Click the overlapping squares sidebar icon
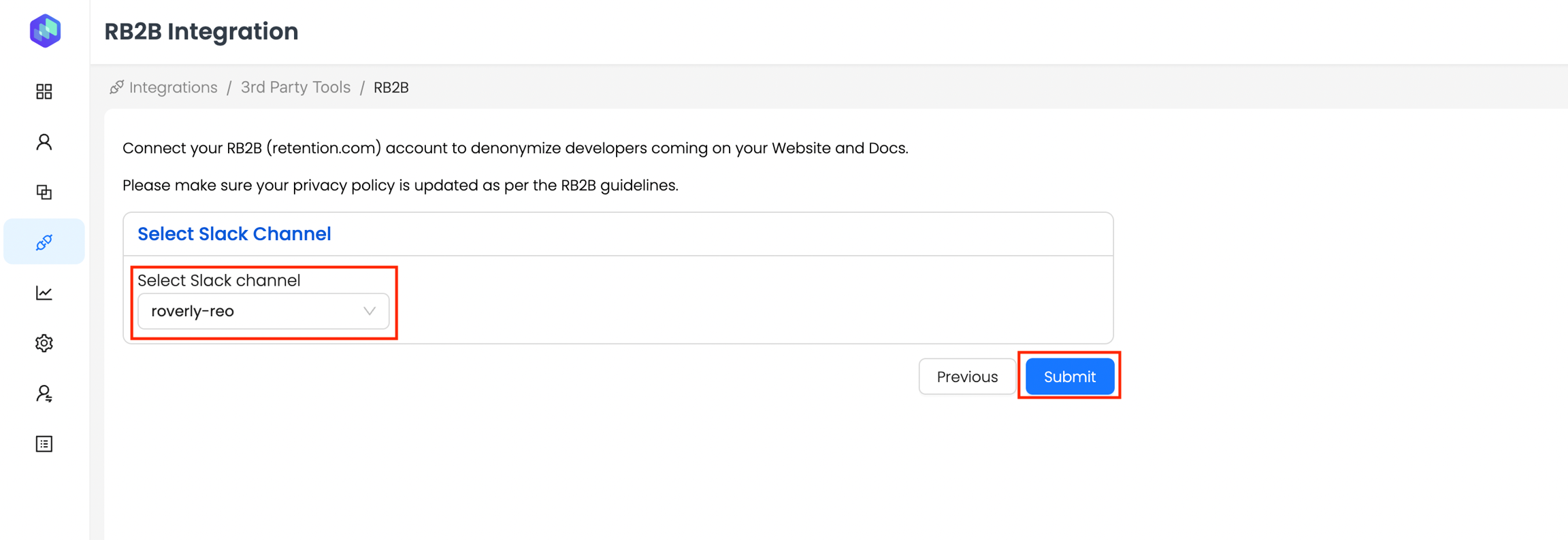 [x=44, y=192]
